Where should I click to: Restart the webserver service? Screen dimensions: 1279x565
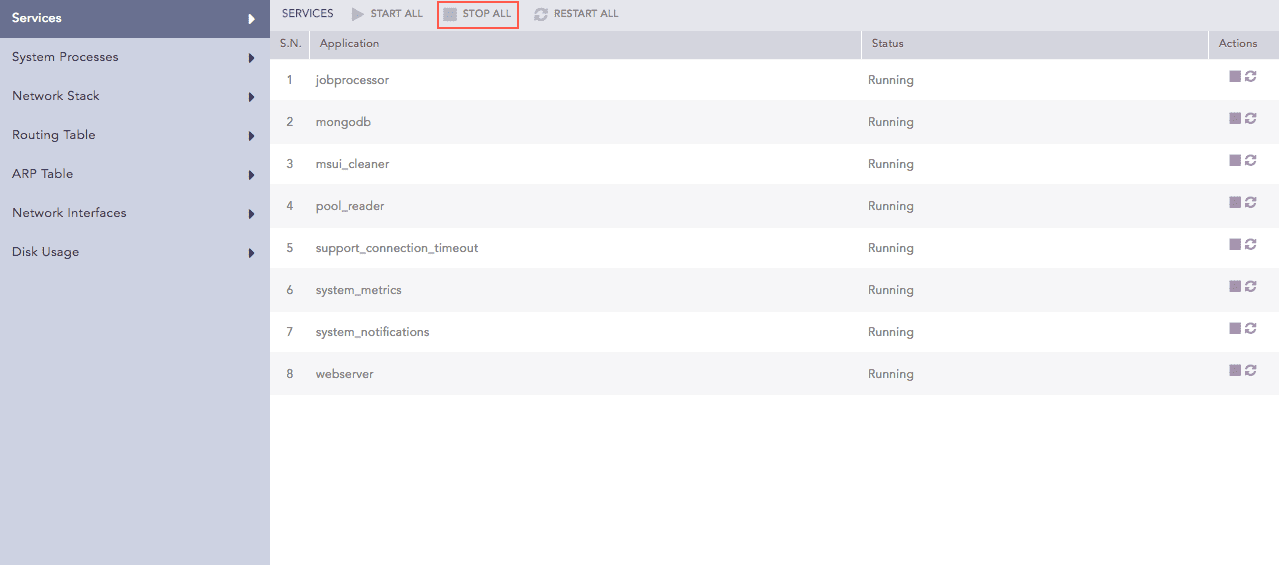tap(1250, 371)
